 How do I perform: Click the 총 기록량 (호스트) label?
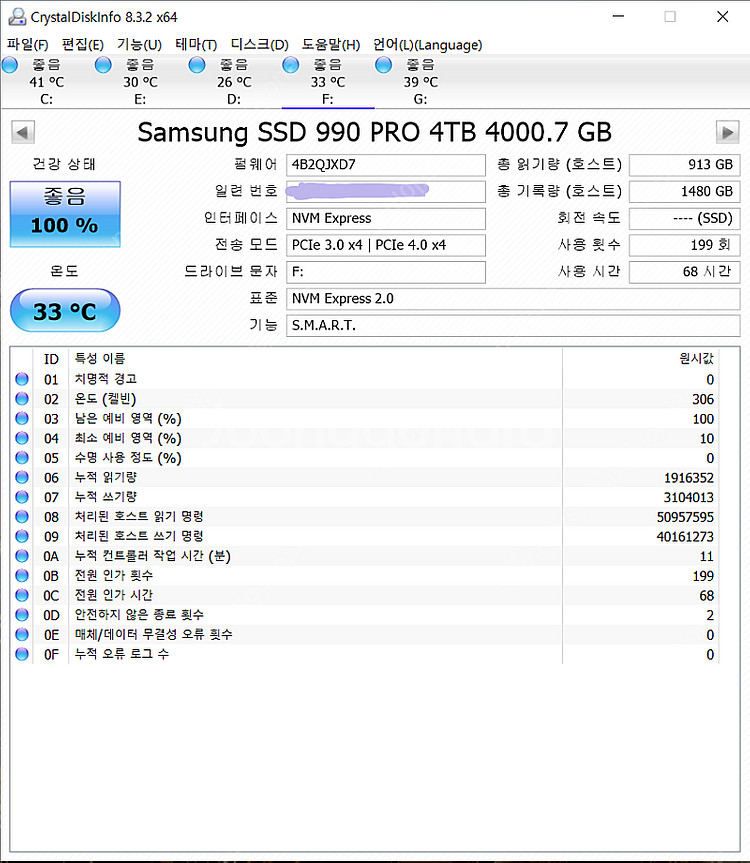coord(559,191)
